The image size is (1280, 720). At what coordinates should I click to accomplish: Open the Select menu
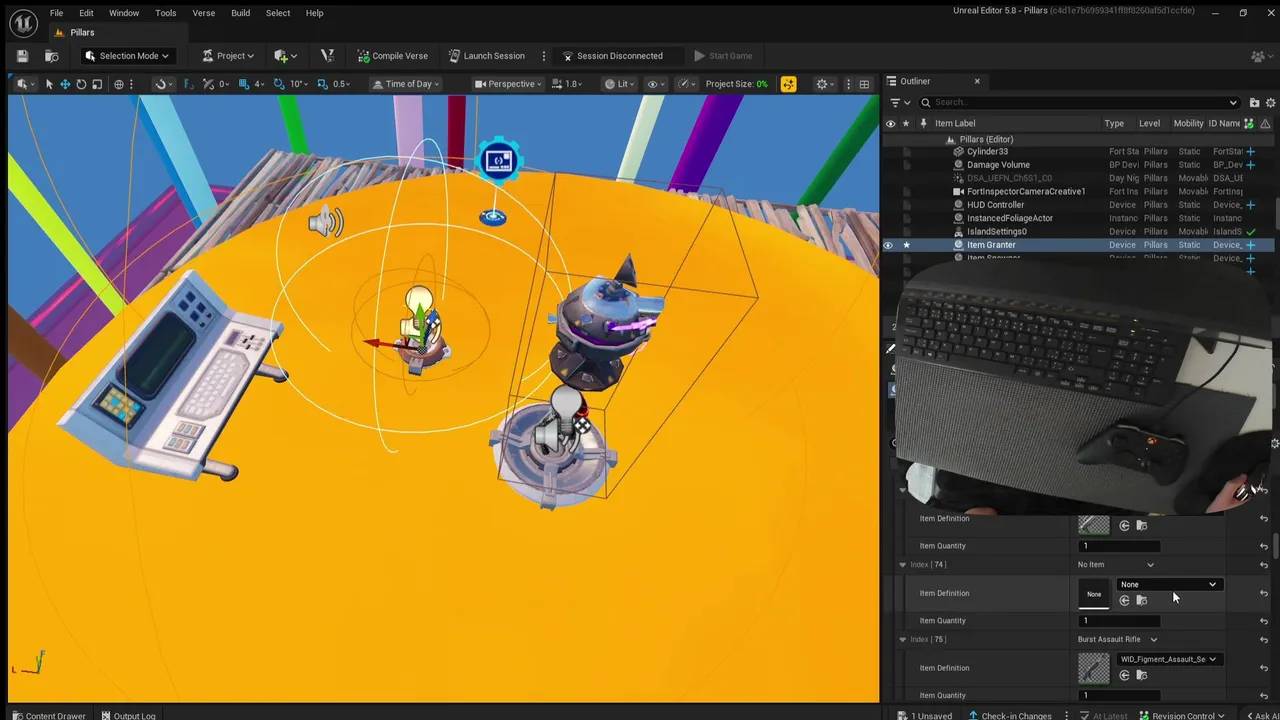[278, 13]
